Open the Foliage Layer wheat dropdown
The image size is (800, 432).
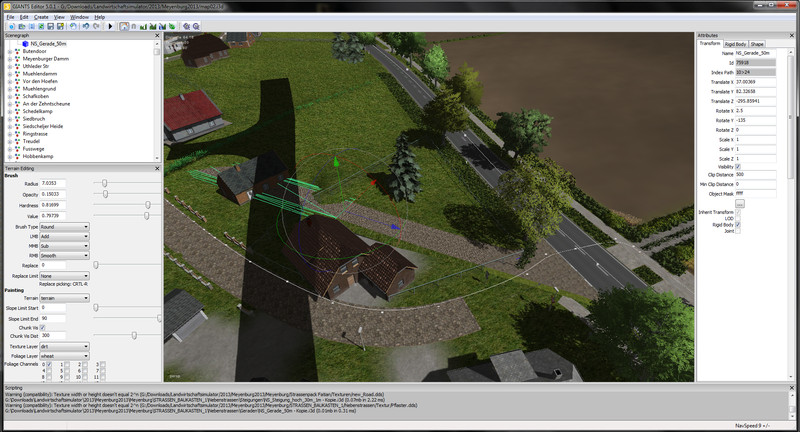(64, 356)
